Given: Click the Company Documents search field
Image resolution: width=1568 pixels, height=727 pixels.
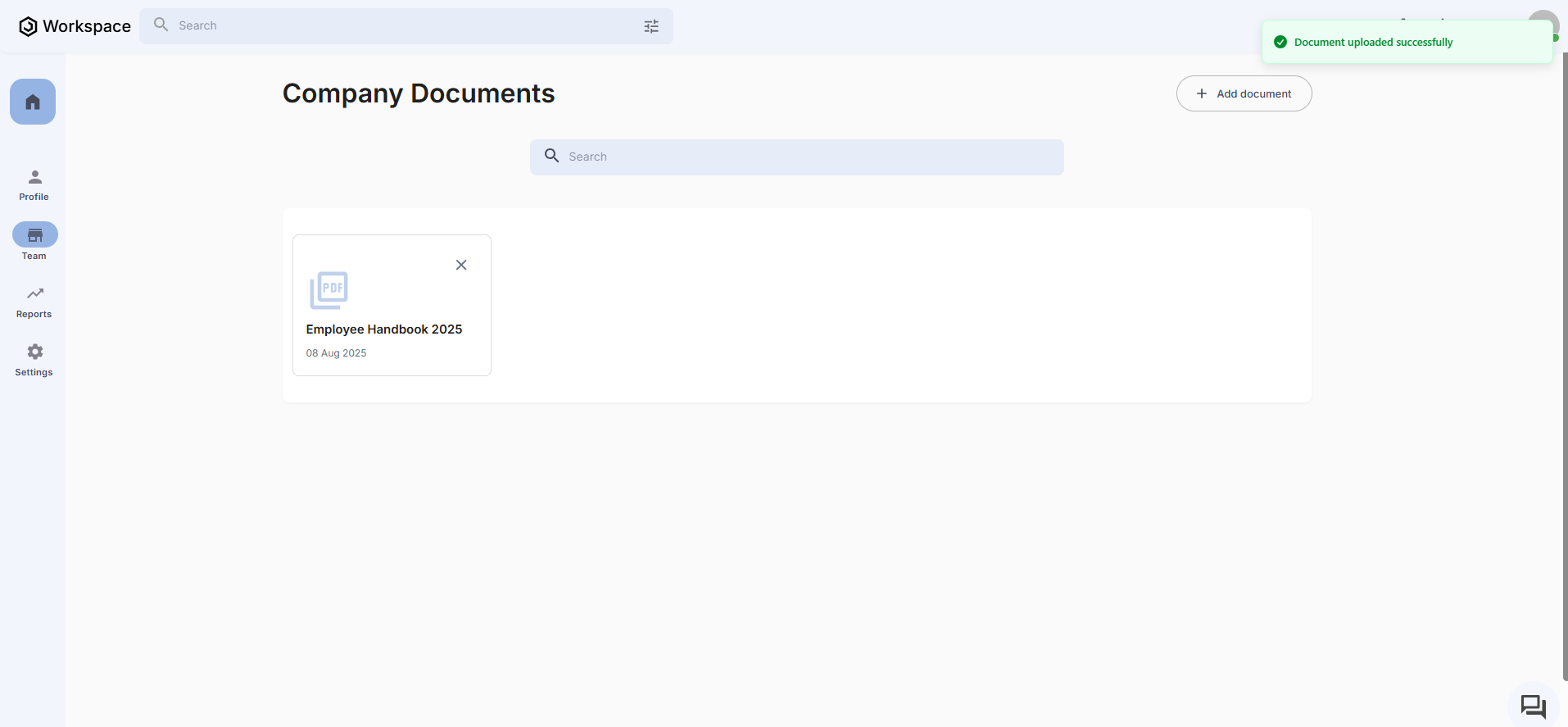Looking at the screenshot, I should [811, 157].
